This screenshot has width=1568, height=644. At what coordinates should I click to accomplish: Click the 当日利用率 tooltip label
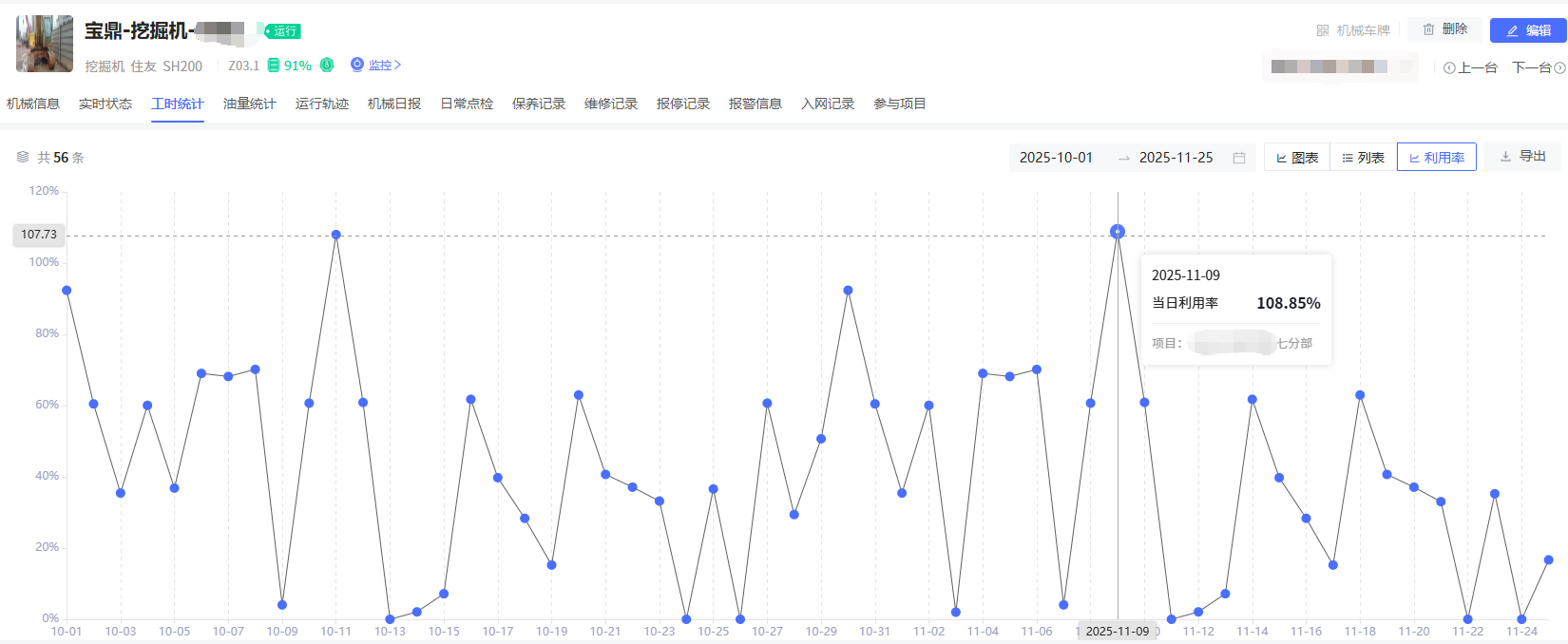[1185, 303]
